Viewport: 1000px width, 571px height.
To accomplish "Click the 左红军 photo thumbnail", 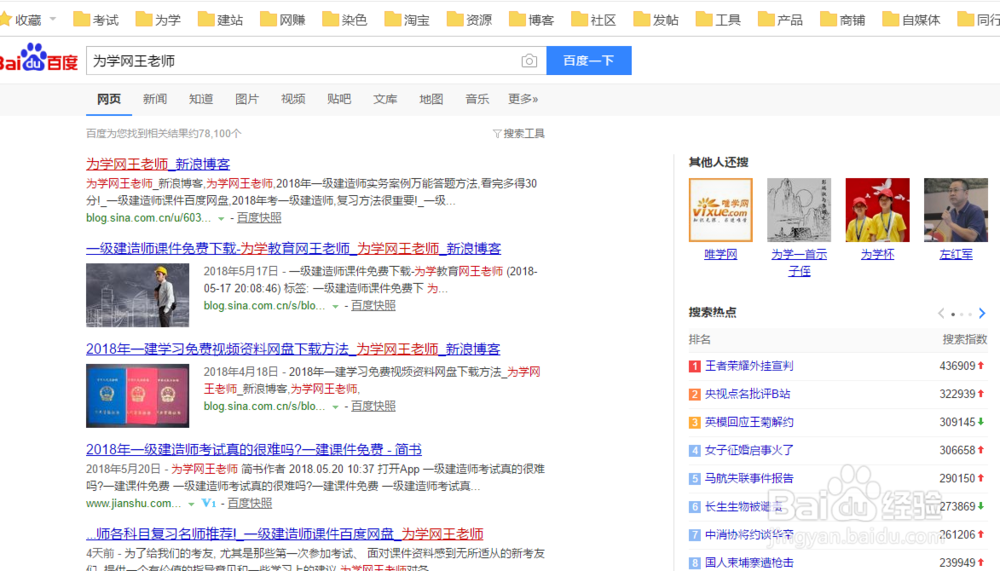I will tap(956, 210).
